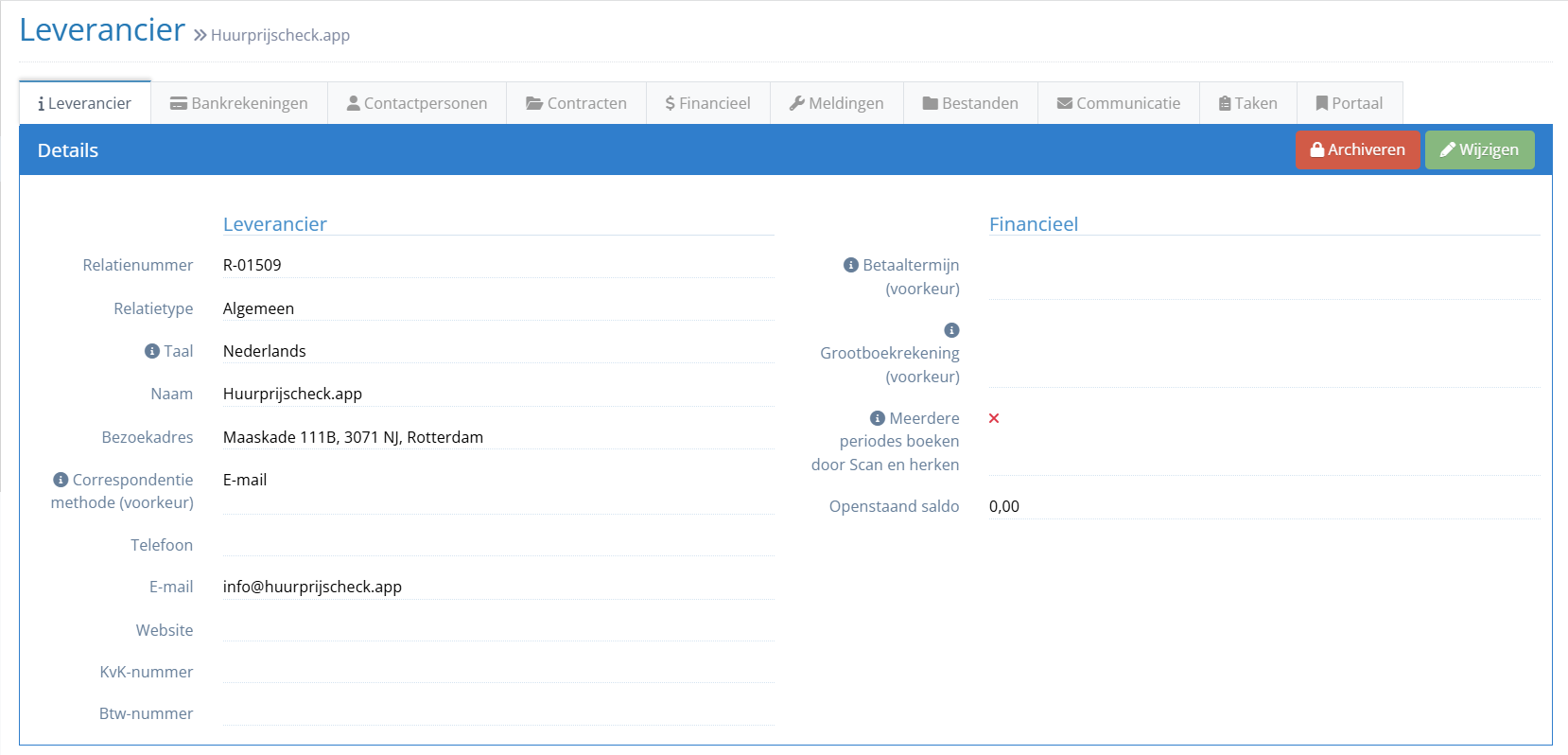Select the Portaal tab
Viewport: 1568px width, 755px height.
1349,103
